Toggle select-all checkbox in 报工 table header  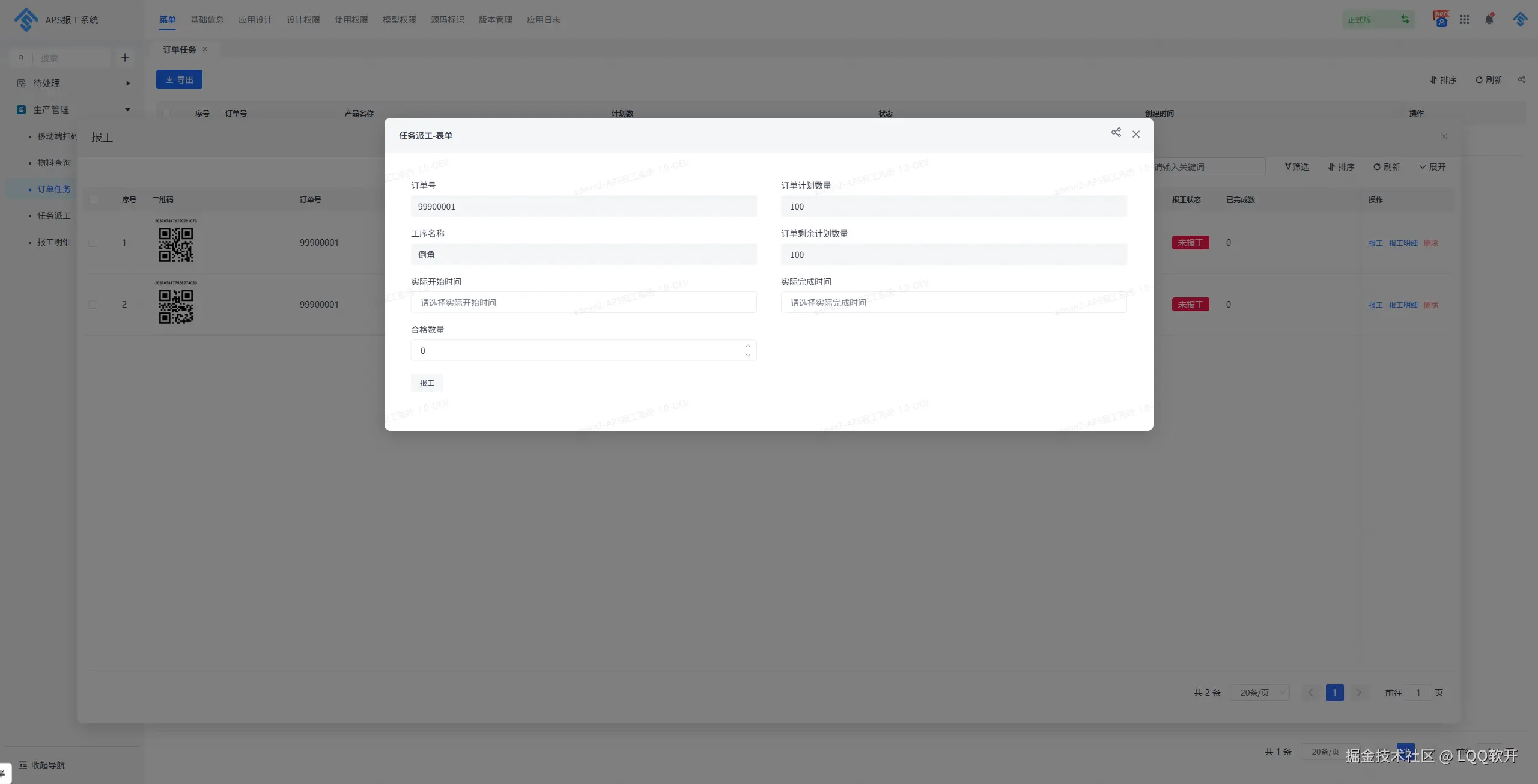pyautogui.click(x=93, y=200)
